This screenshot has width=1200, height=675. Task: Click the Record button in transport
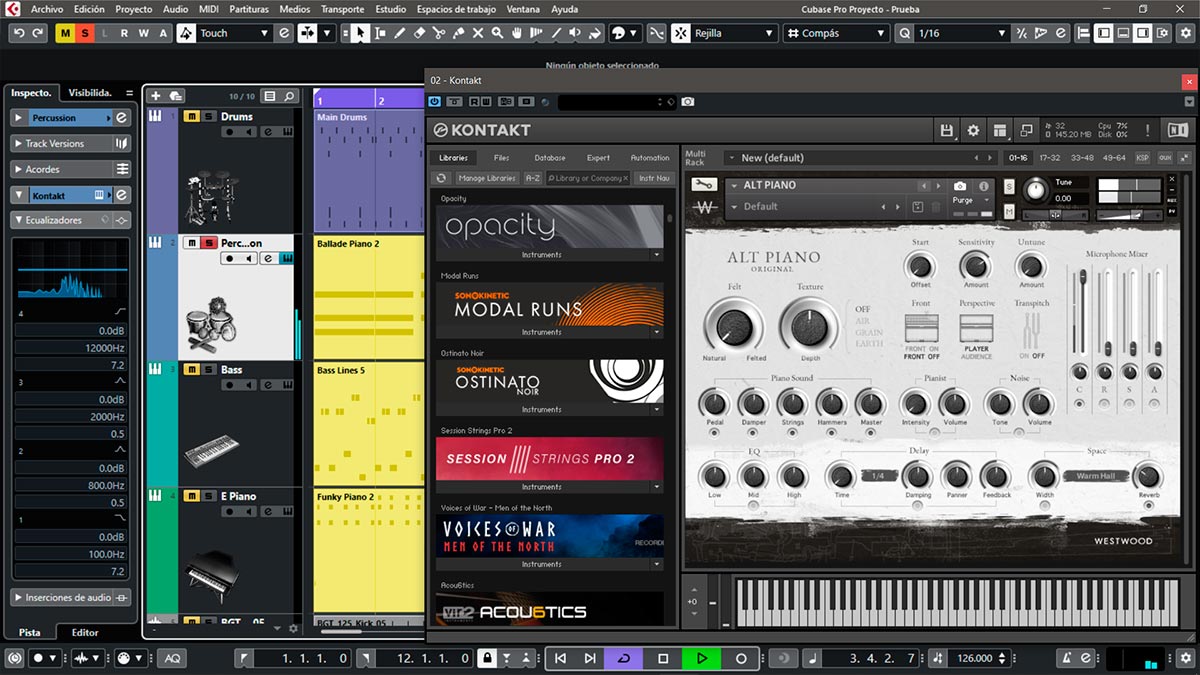(x=741, y=658)
